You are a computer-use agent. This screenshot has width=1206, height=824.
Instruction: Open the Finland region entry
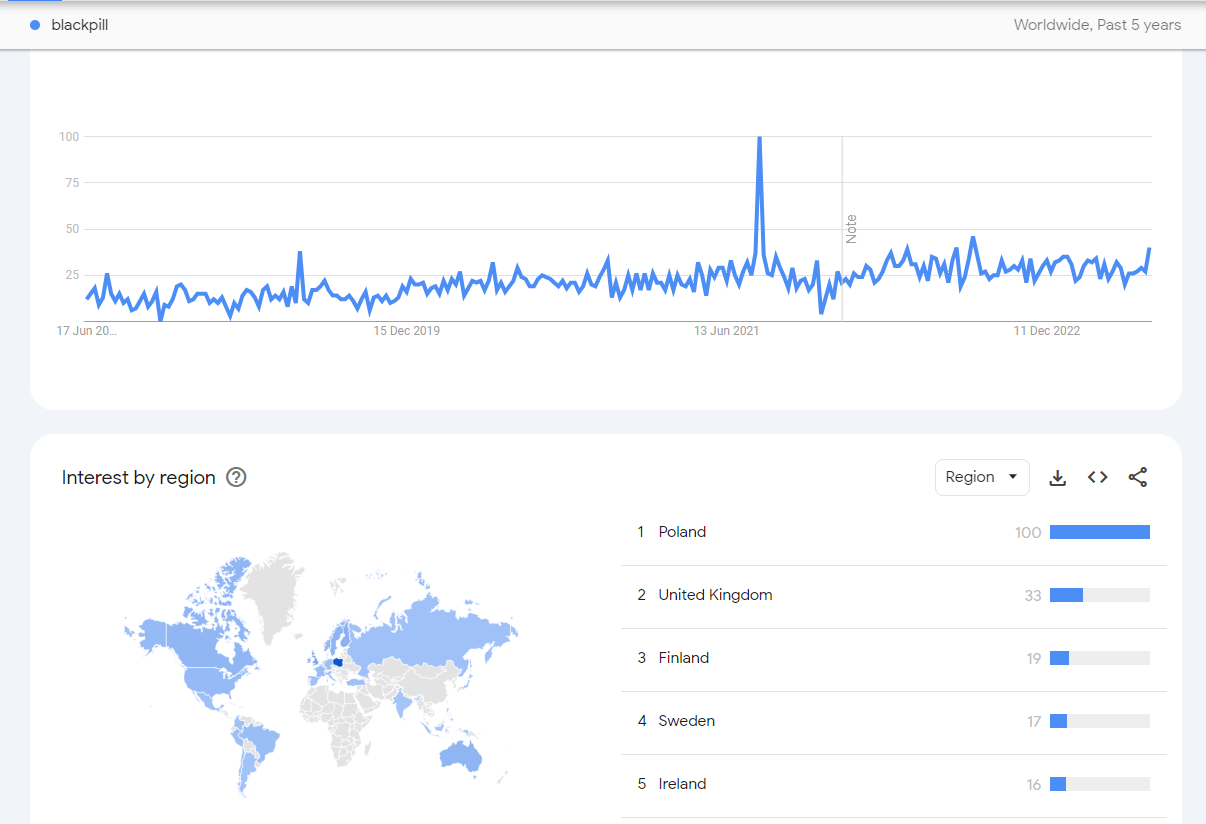pyautogui.click(x=683, y=658)
